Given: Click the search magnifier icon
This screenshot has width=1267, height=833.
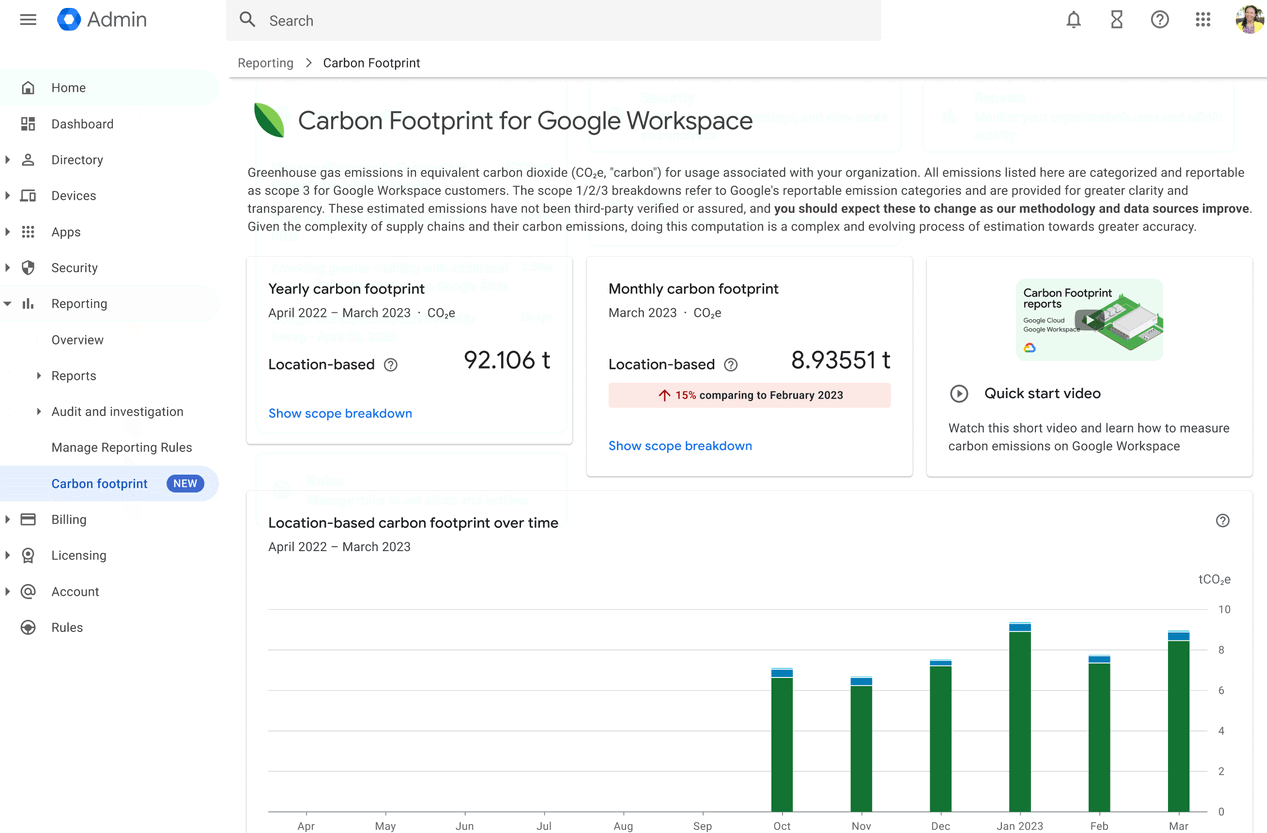Looking at the screenshot, I should tap(248, 20).
